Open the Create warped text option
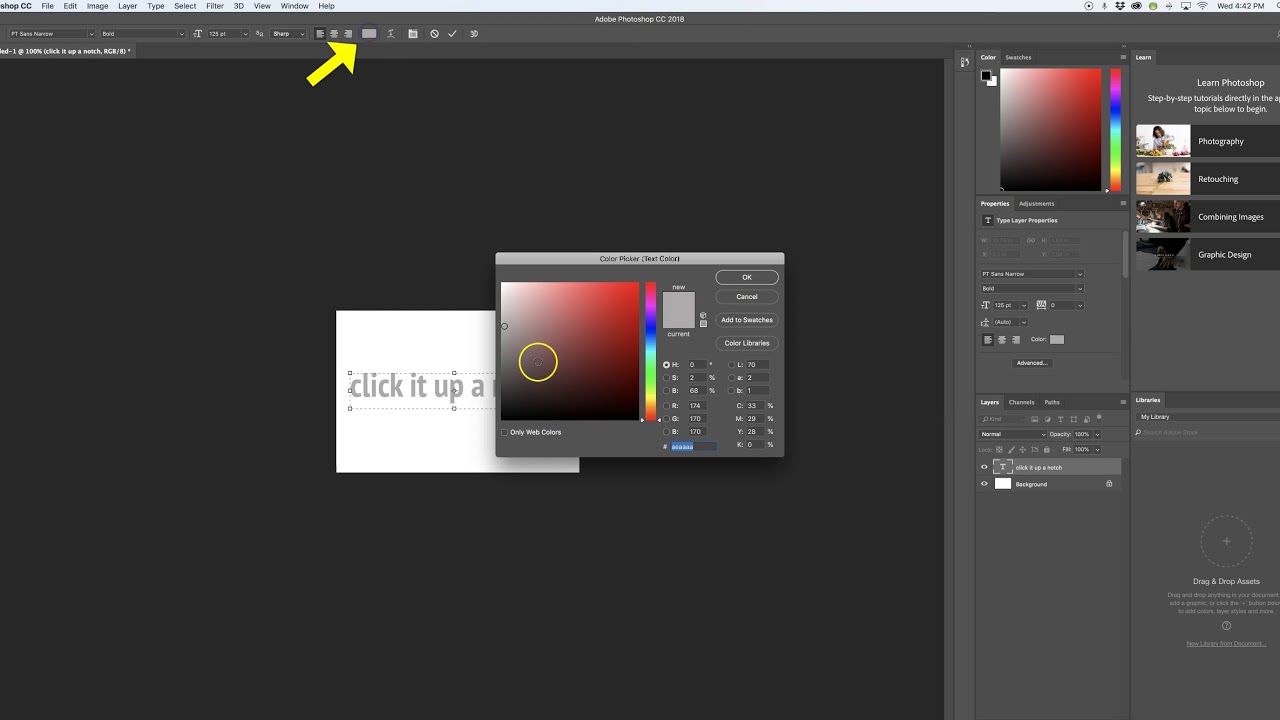 391,34
